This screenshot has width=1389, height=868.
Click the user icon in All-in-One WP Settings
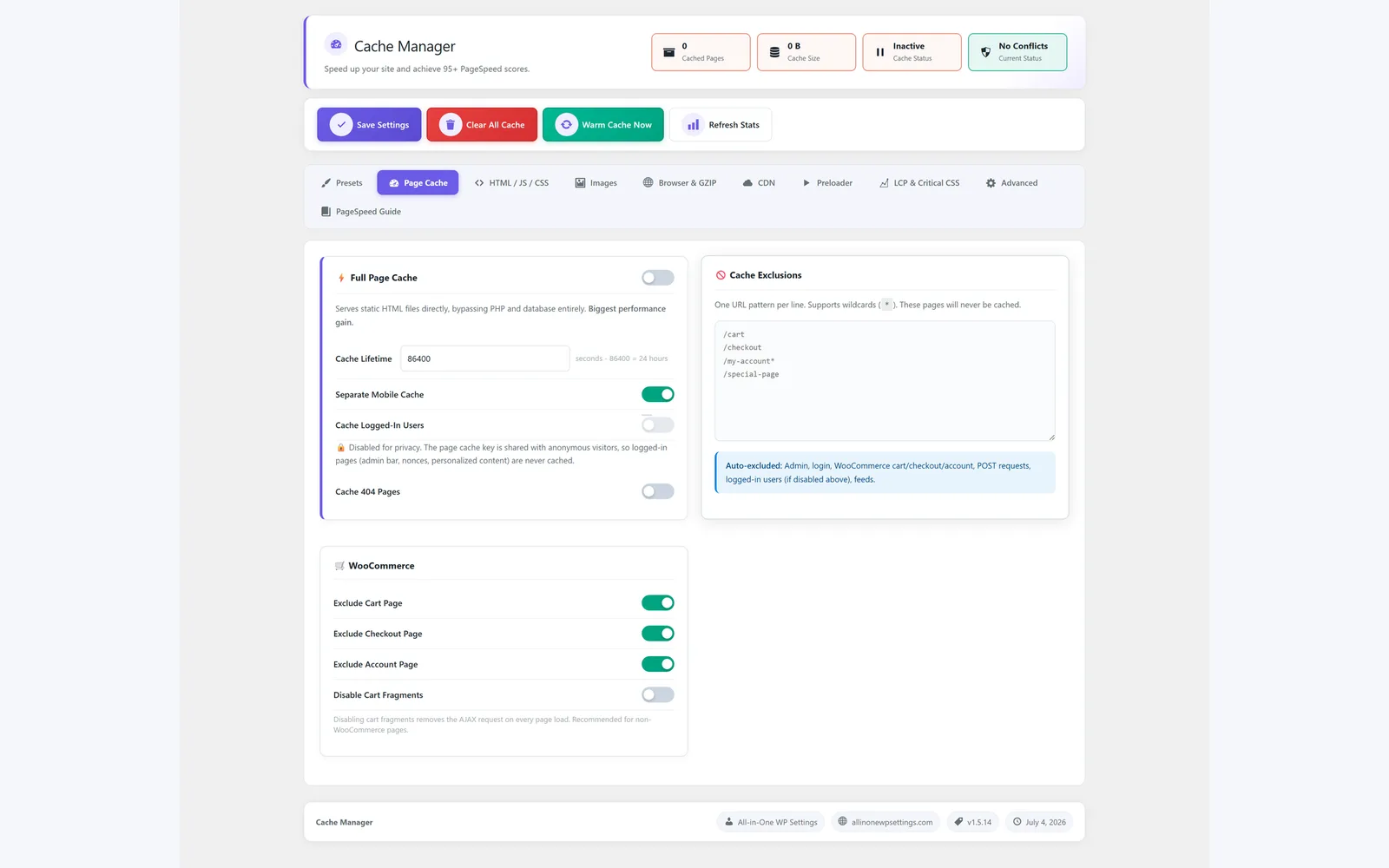pyautogui.click(x=729, y=821)
